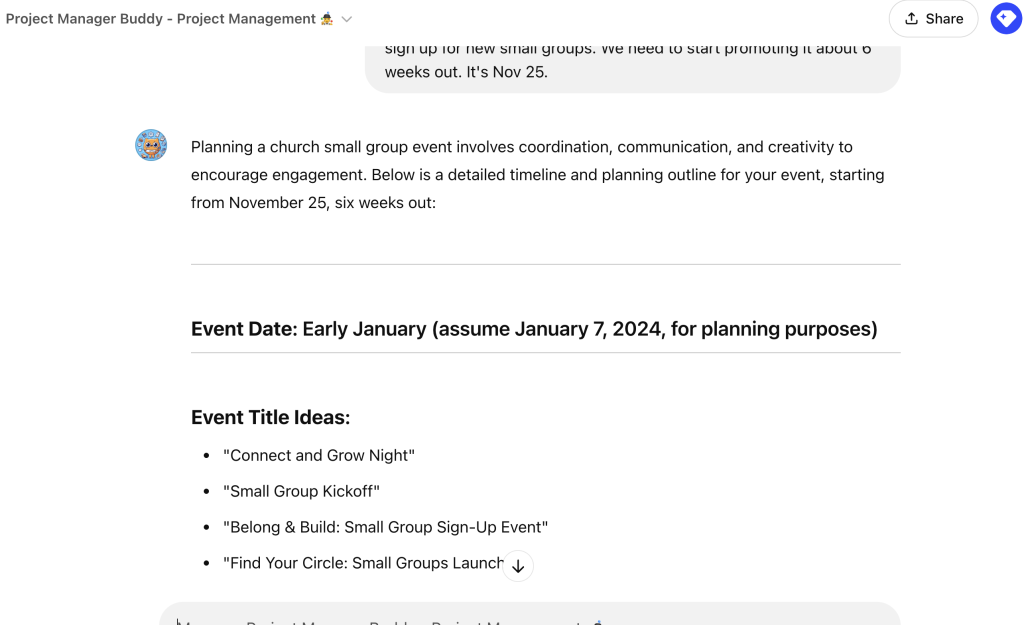
Task: Open the blue diamond profile avatar
Action: coord(1006,18)
